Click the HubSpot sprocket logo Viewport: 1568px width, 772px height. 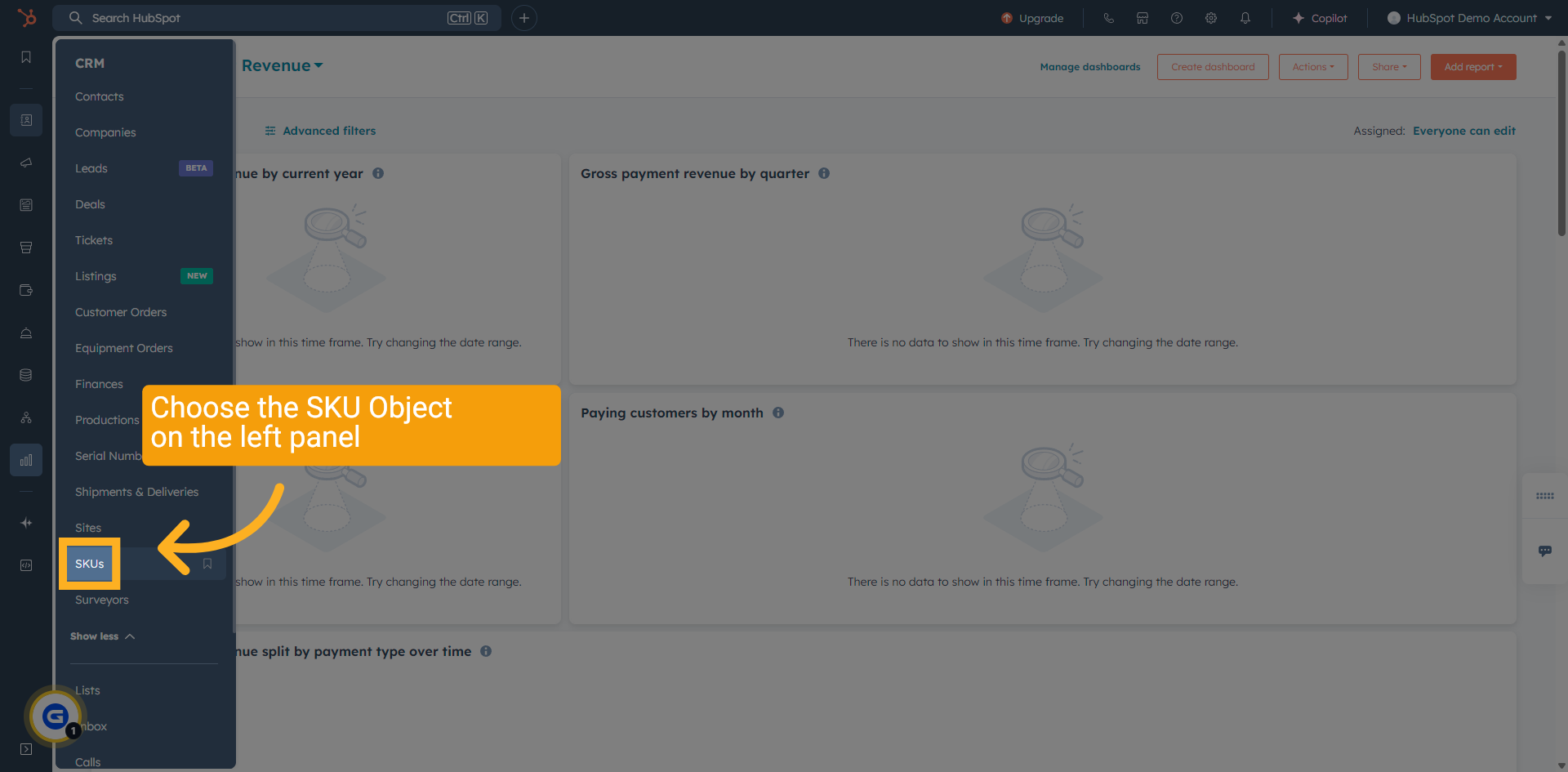click(x=27, y=17)
